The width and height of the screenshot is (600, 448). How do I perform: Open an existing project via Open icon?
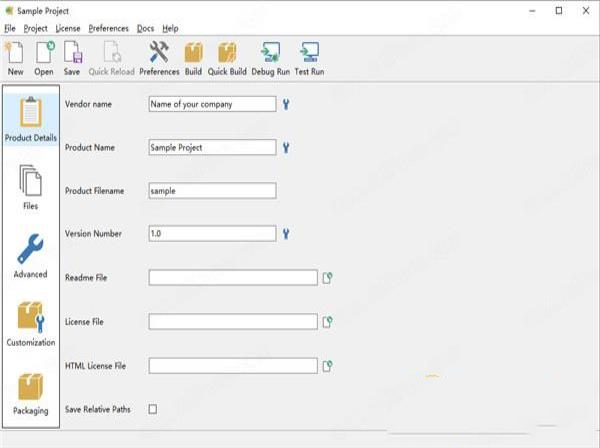click(x=44, y=58)
